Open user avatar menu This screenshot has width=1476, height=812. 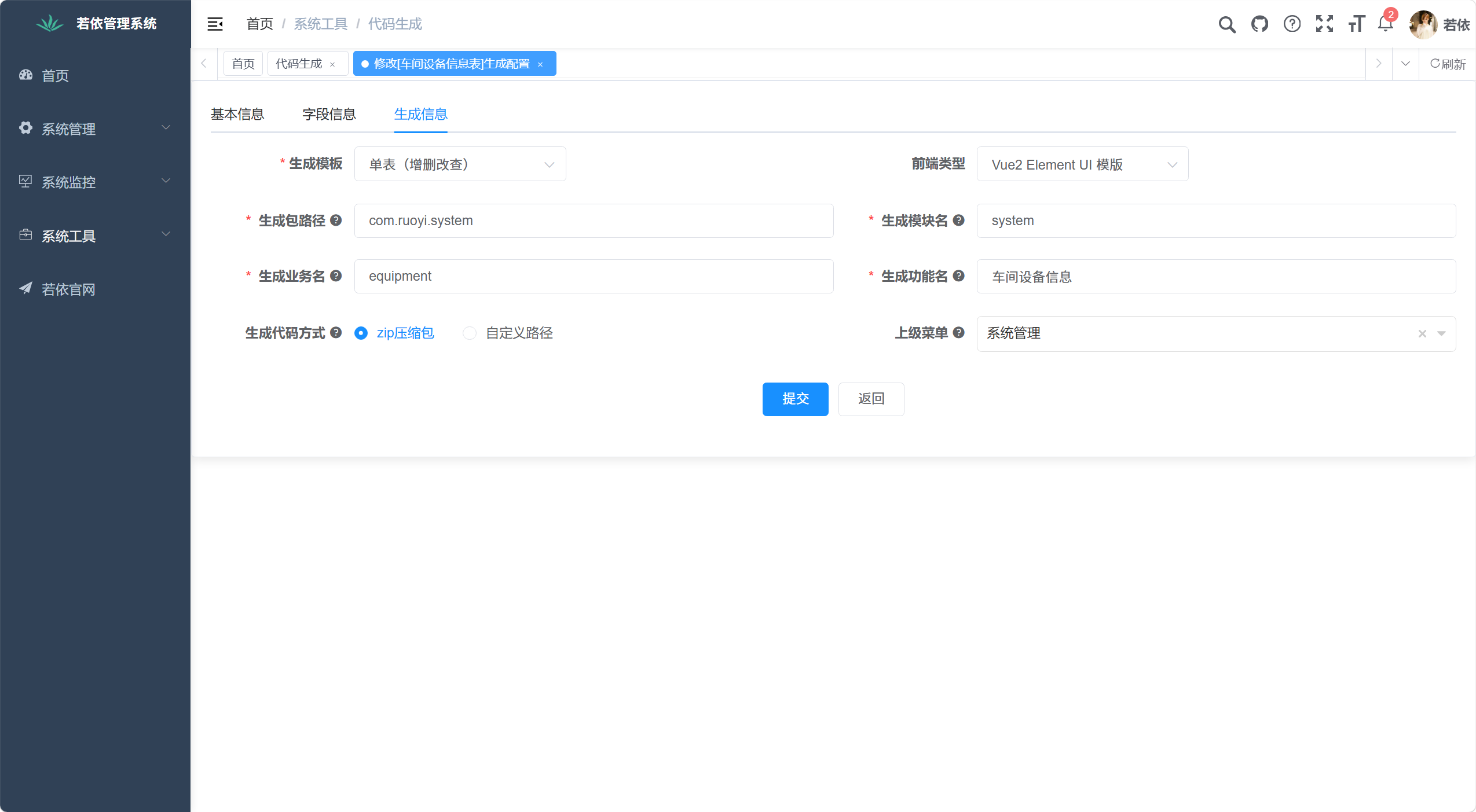click(x=1423, y=24)
